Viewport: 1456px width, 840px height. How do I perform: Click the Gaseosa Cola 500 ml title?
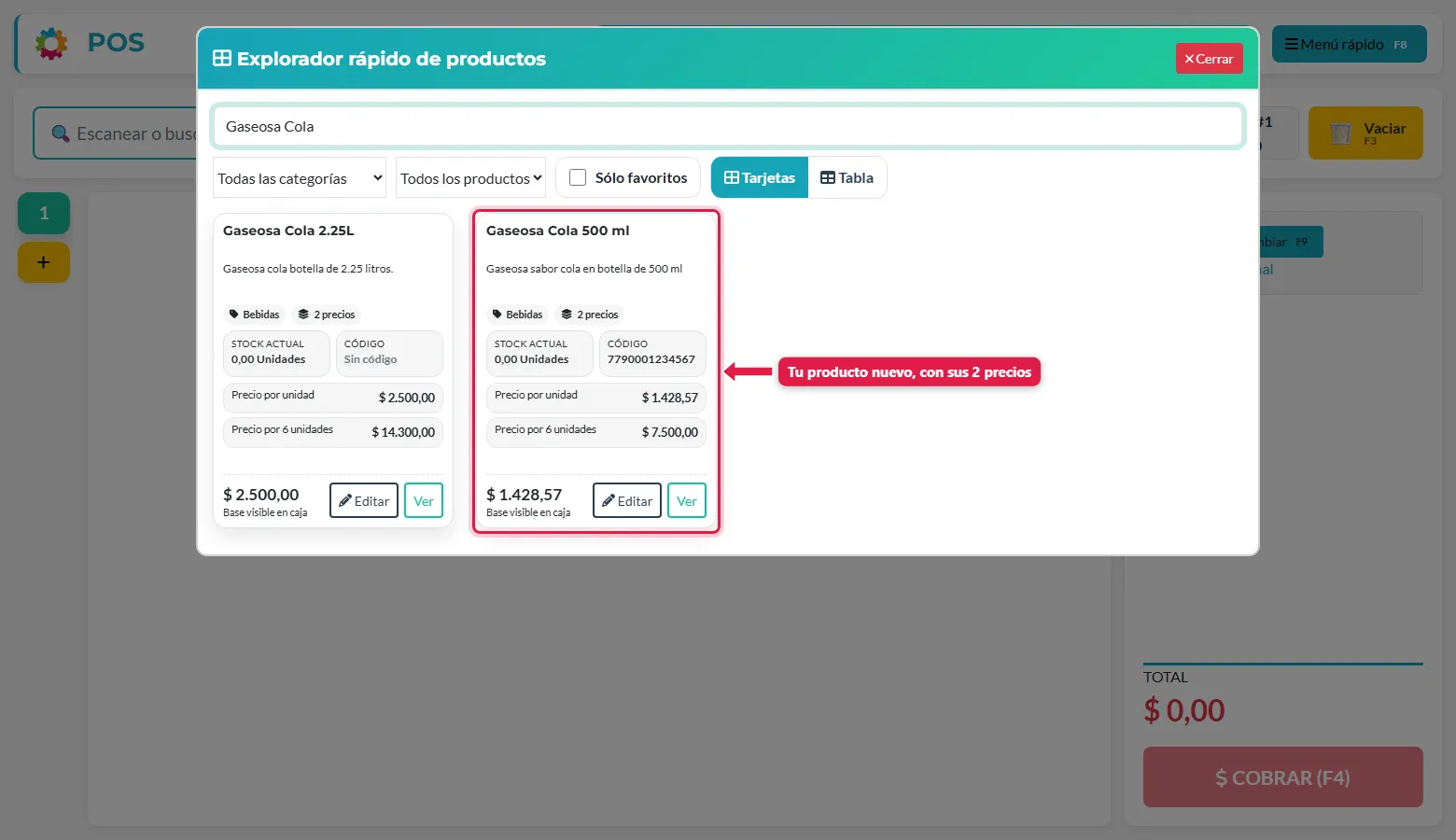point(558,231)
